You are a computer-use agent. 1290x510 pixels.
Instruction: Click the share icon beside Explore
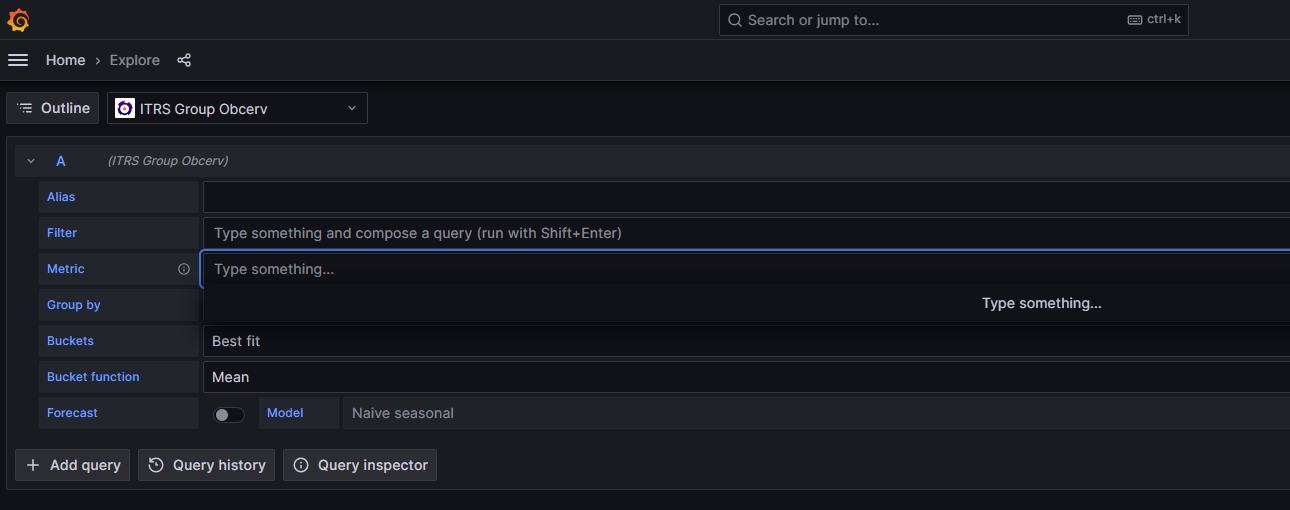[x=184, y=60]
